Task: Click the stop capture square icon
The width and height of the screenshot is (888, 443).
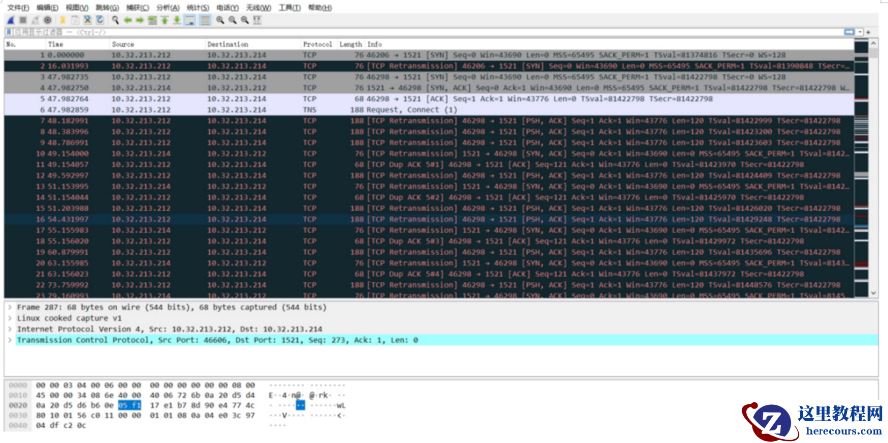Action: tap(22, 19)
